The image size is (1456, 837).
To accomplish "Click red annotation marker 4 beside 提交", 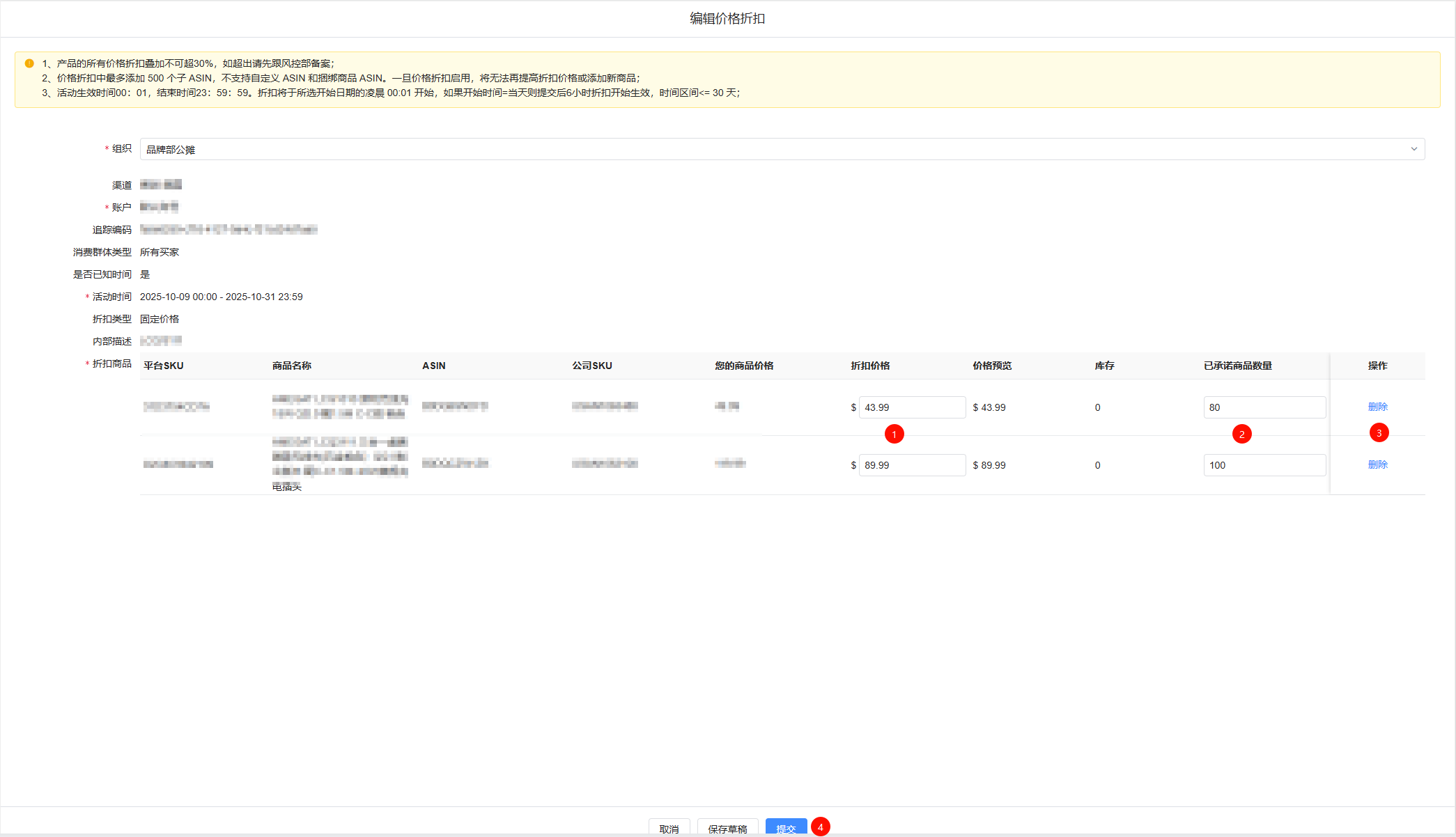I will pyautogui.click(x=820, y=827).
